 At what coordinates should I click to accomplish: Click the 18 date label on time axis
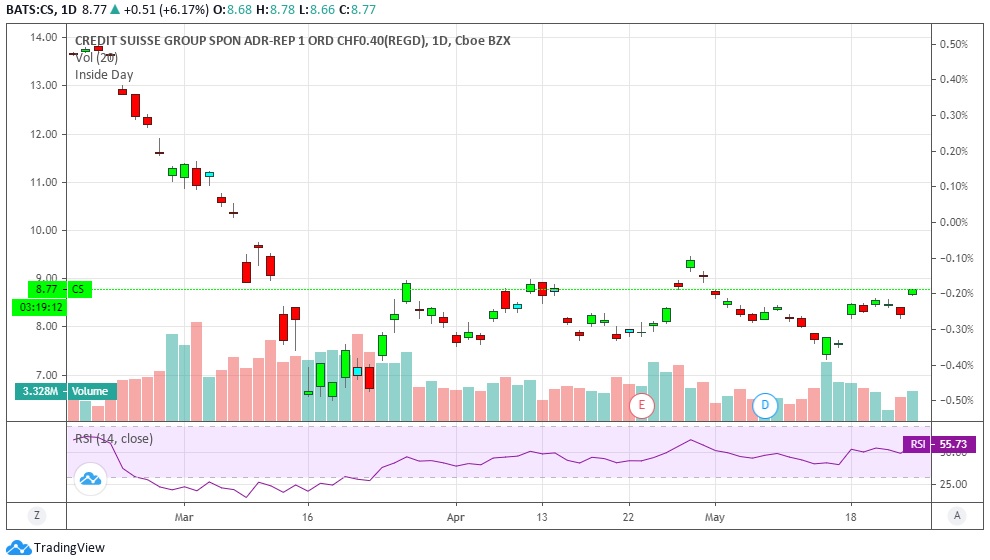[850, 517]
